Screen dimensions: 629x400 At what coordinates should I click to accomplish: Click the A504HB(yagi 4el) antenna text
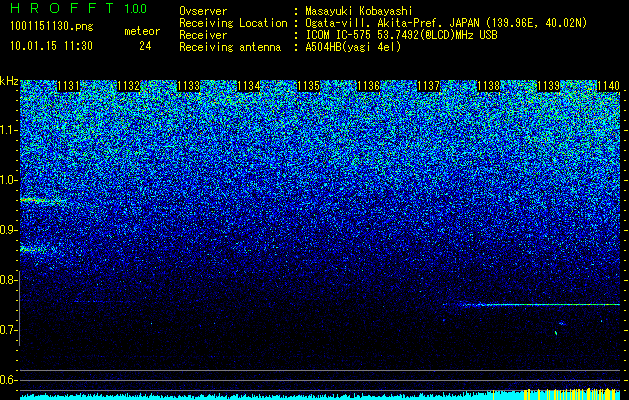pos(353,47)
